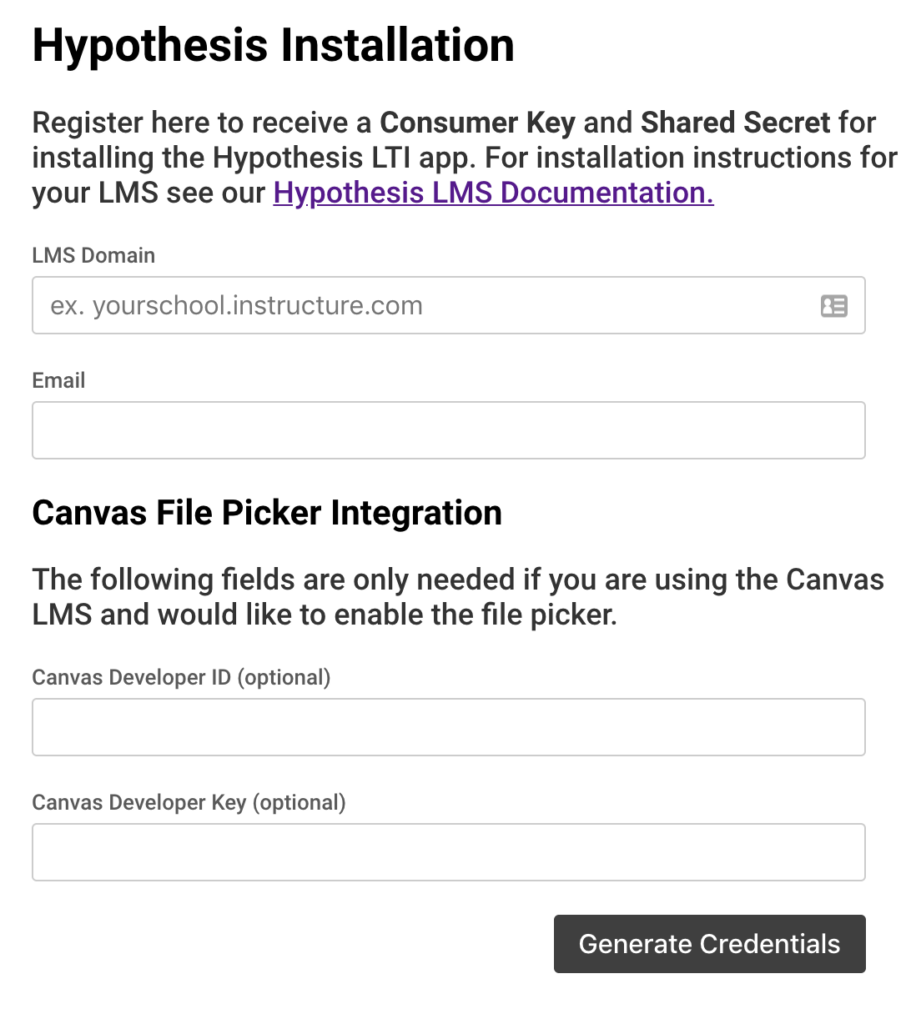Image resolution: width=911 pixels, height=1024 pixels.
Task: Click the Hypothesis Installation page heading
Action: (273, 46)
